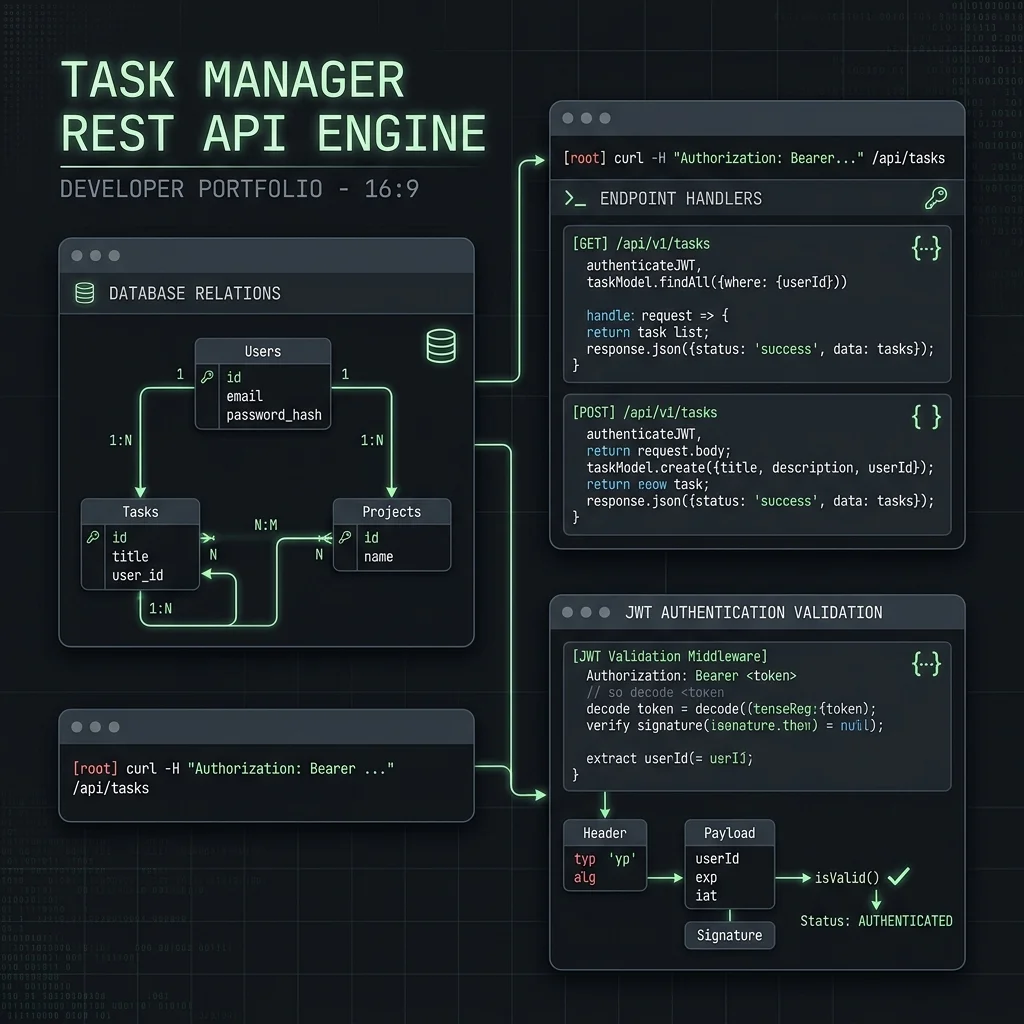Screen dimensions: 1024x1024
Task: Click the exp field in Payload
Action: (x=706, y=877)
